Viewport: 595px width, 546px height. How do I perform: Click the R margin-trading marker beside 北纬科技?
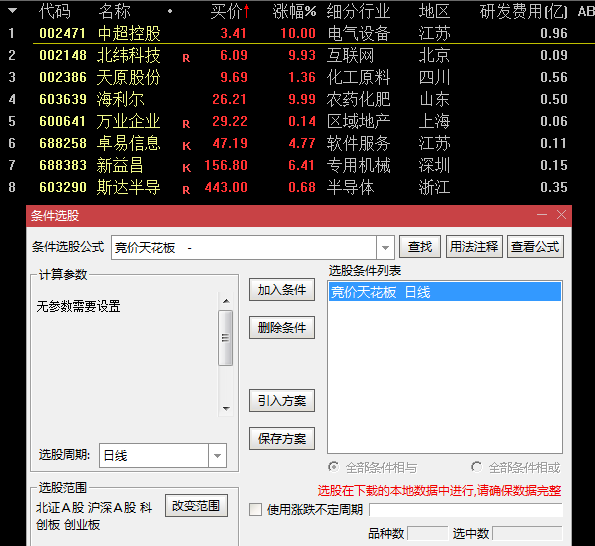click(x=186, y=58)
